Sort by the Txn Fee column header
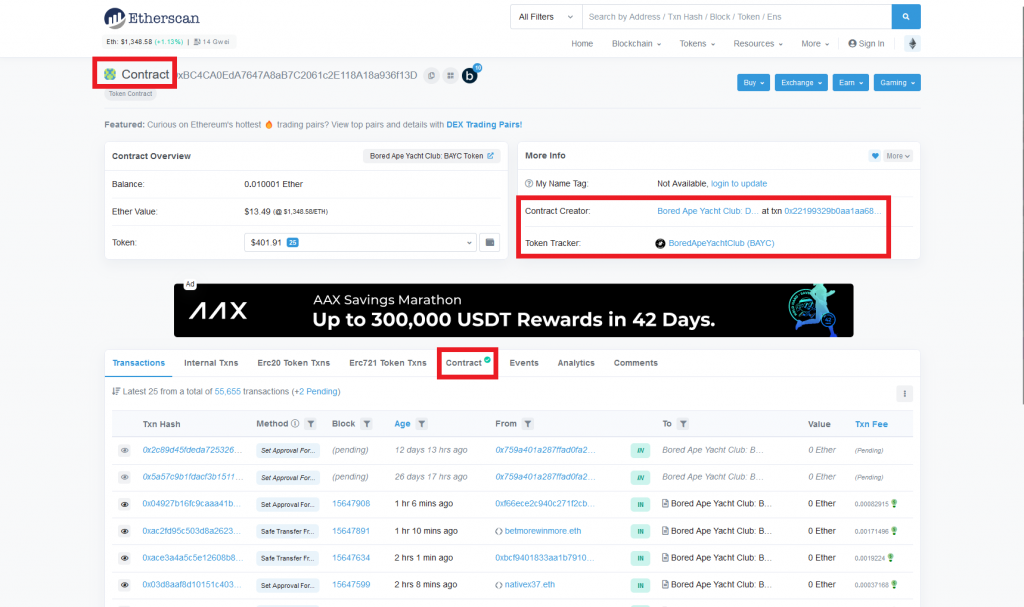The image size is (1024, 607). coord(871,424)
